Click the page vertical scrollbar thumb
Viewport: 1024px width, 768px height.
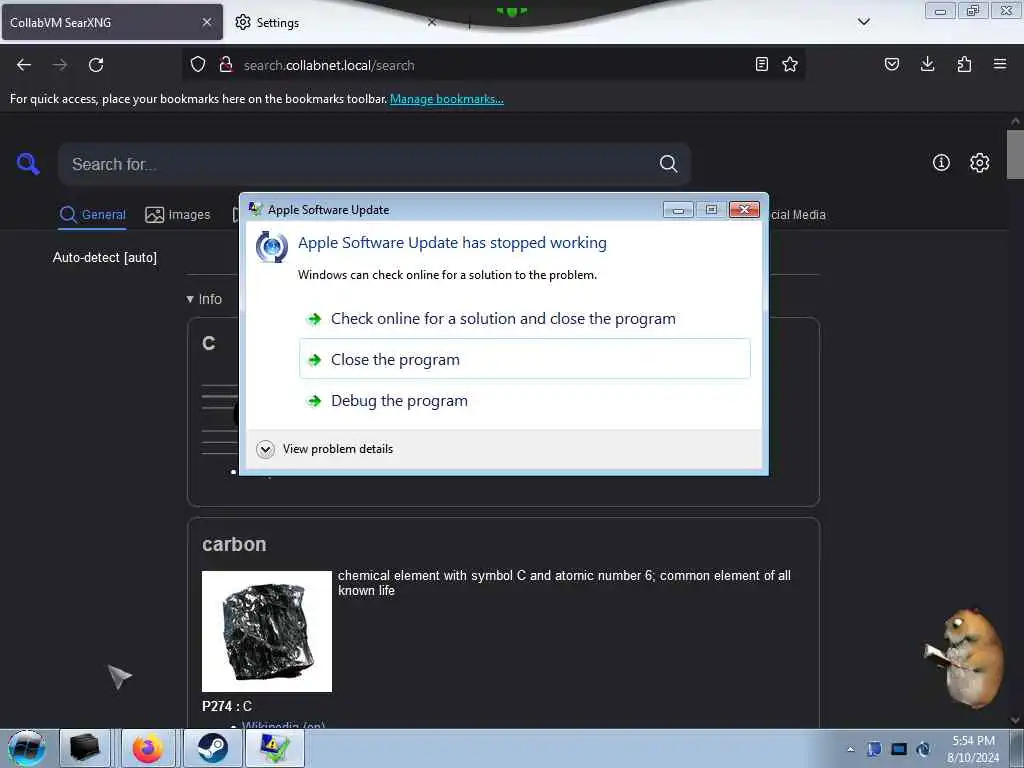(1015, 154)
